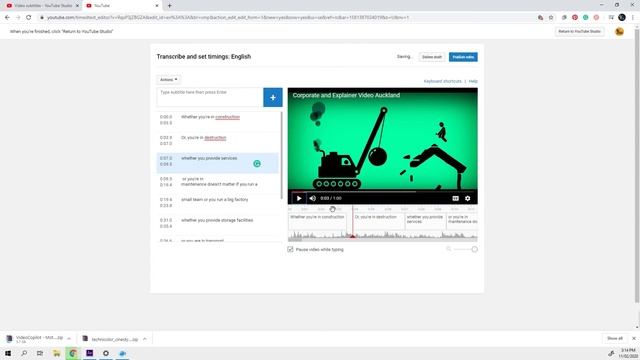Click the browser address bar
Screen dimensions: 640x360
[x=286, y=18]
